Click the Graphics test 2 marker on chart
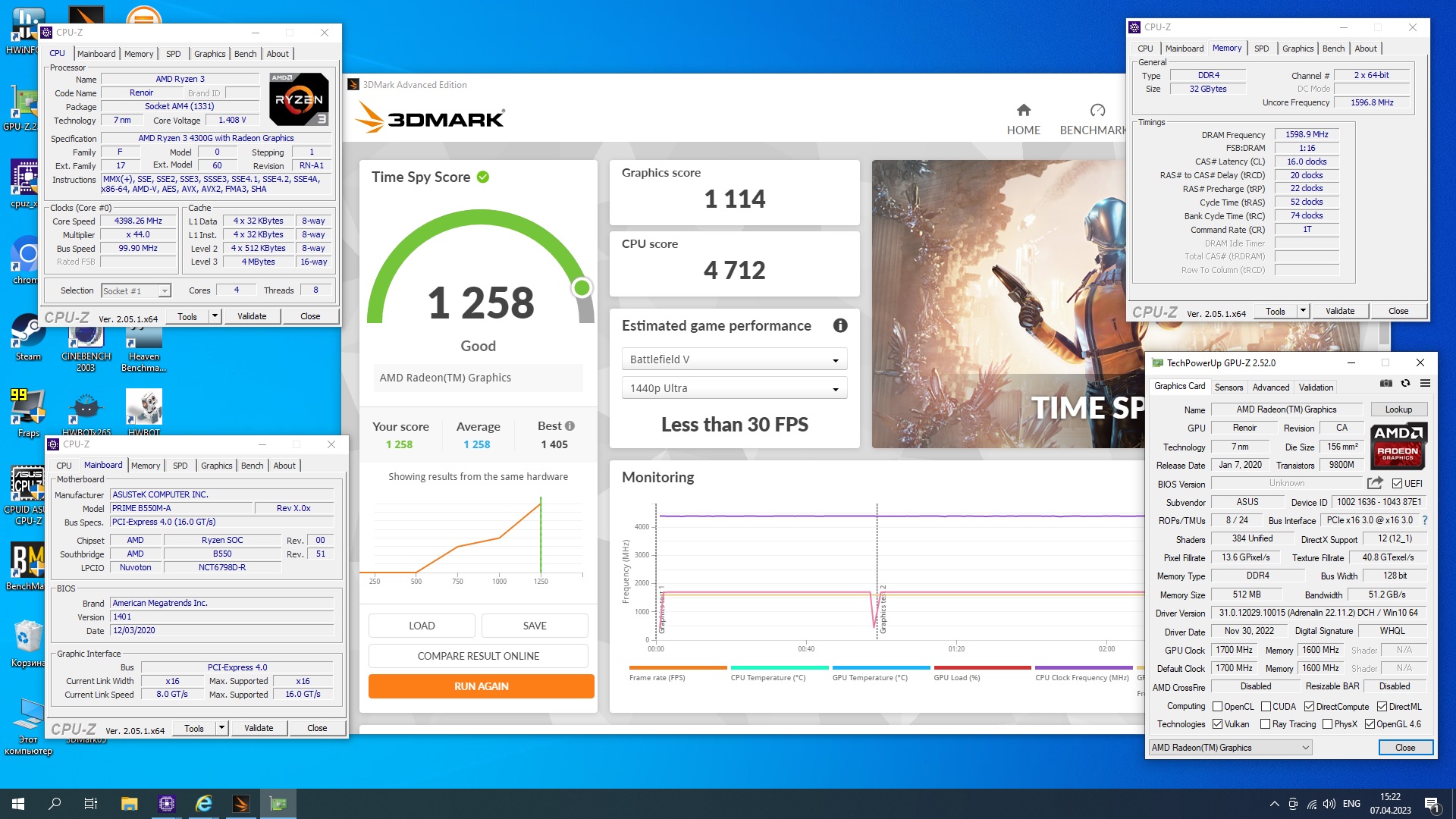Viewport: 1456px width, 819px height. point(883,610)
